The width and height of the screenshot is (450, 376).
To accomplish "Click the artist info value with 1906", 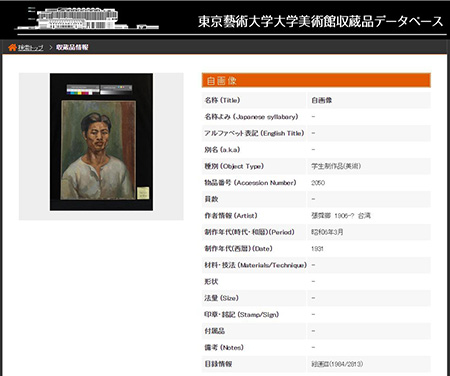I will (x=341, y=216).
